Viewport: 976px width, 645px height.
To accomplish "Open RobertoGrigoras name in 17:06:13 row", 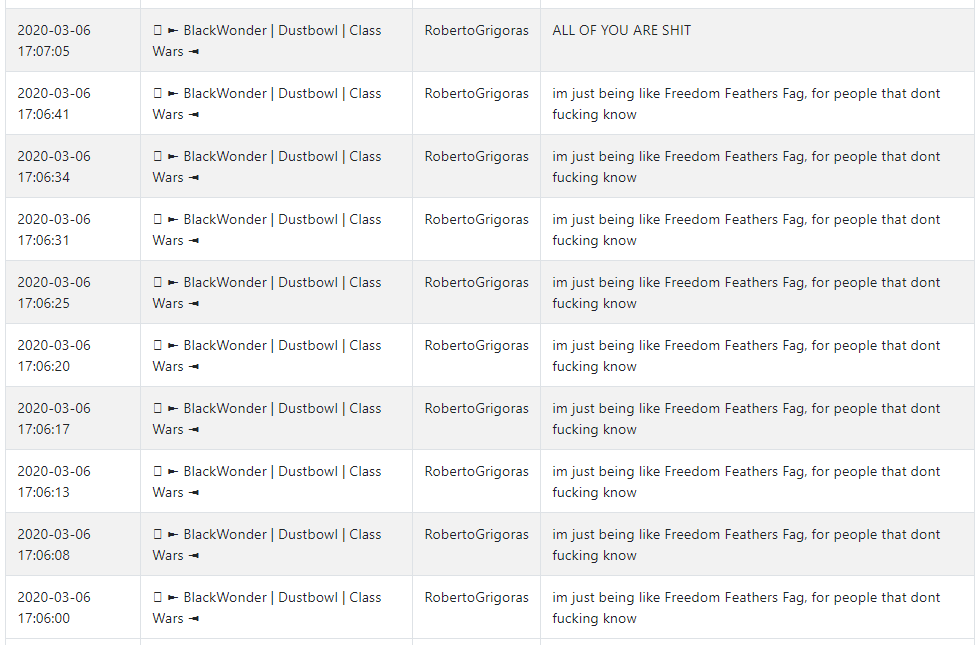I will pos(476,471).
